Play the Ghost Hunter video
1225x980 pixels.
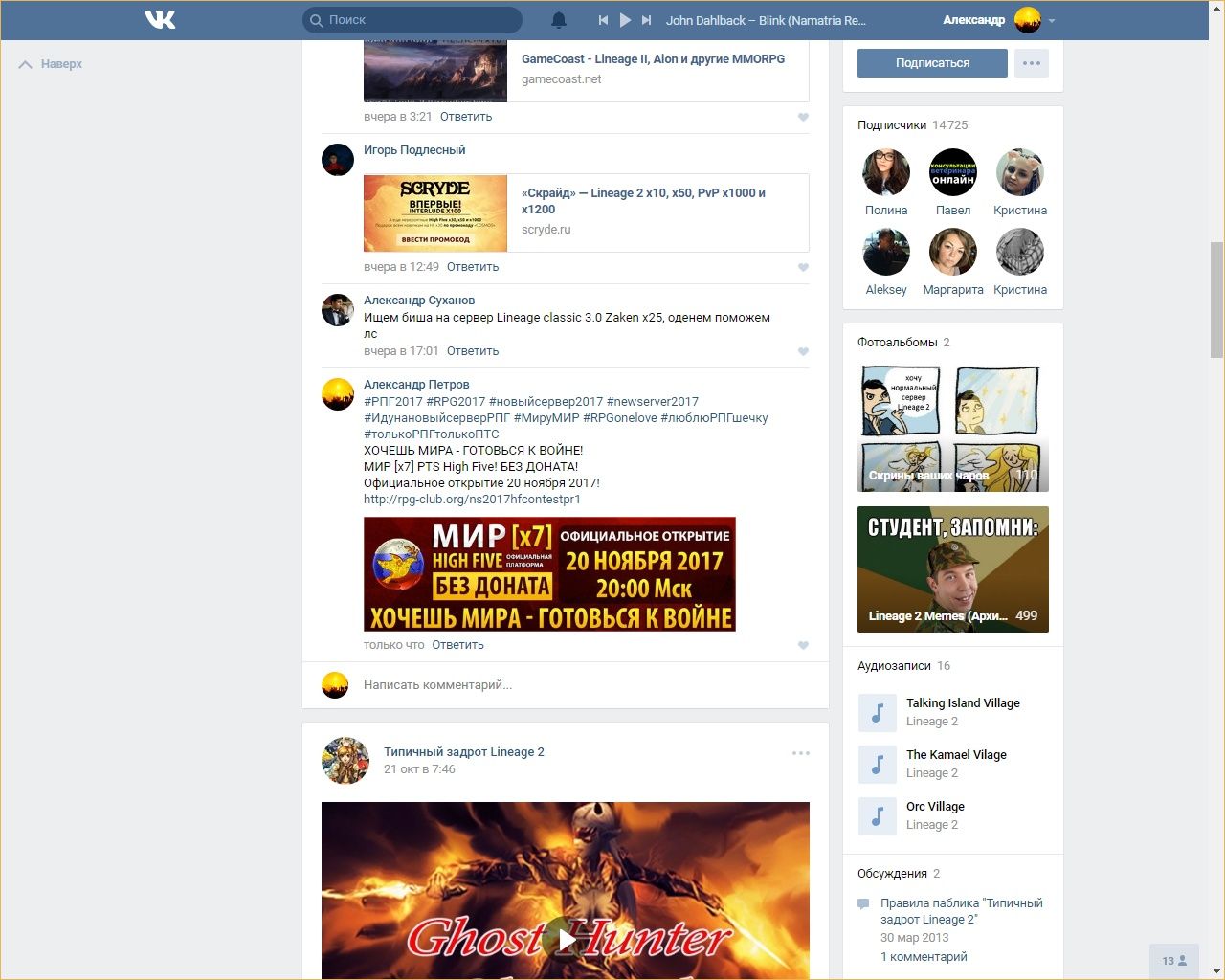point(566,940)
